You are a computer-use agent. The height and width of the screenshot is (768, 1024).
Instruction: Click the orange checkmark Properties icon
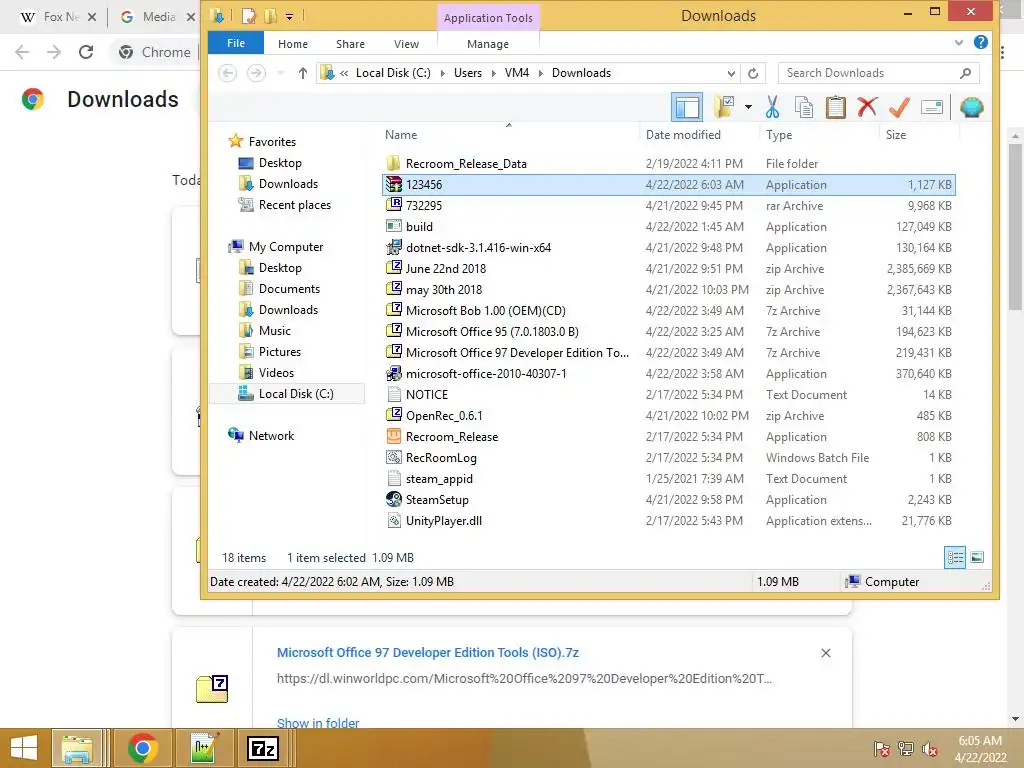coord(899,107)
